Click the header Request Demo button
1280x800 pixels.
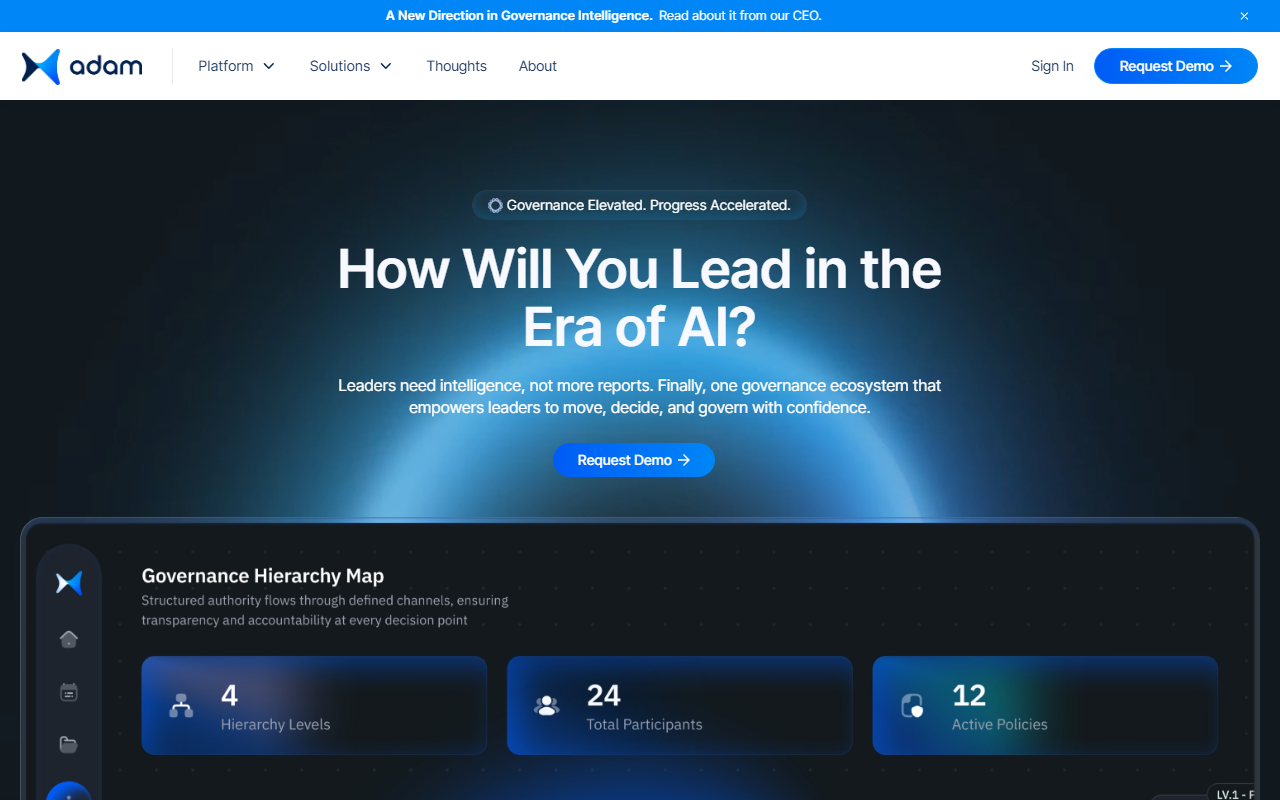click(1176, 66)
